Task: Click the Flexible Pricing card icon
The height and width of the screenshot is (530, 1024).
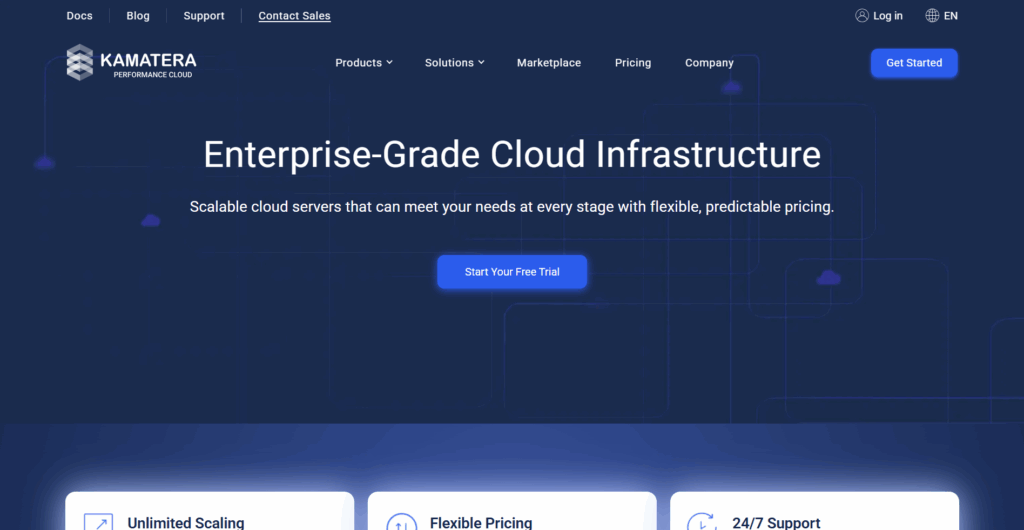Action: [401, 522]
